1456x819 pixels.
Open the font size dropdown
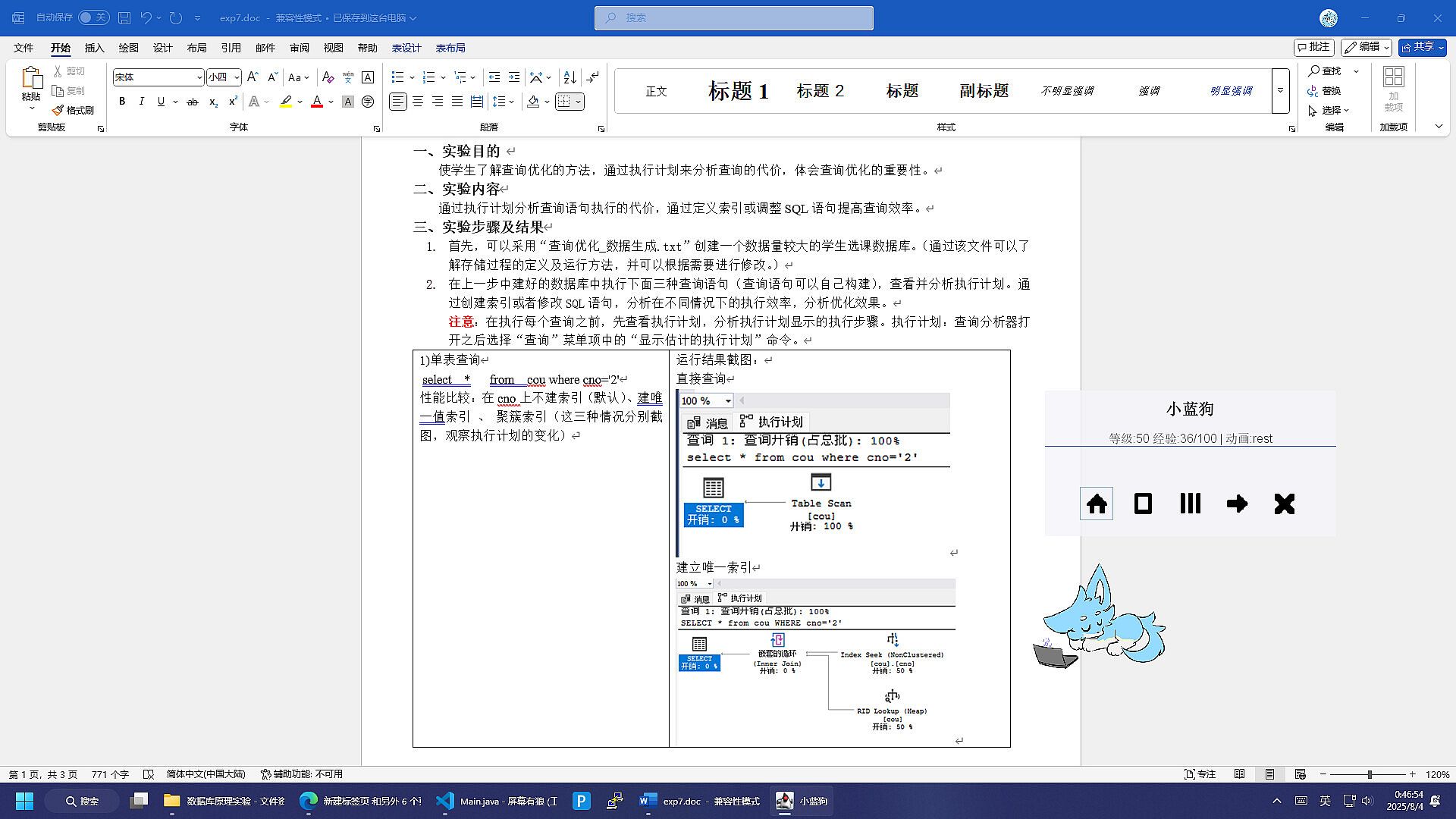tap(237, 77)
